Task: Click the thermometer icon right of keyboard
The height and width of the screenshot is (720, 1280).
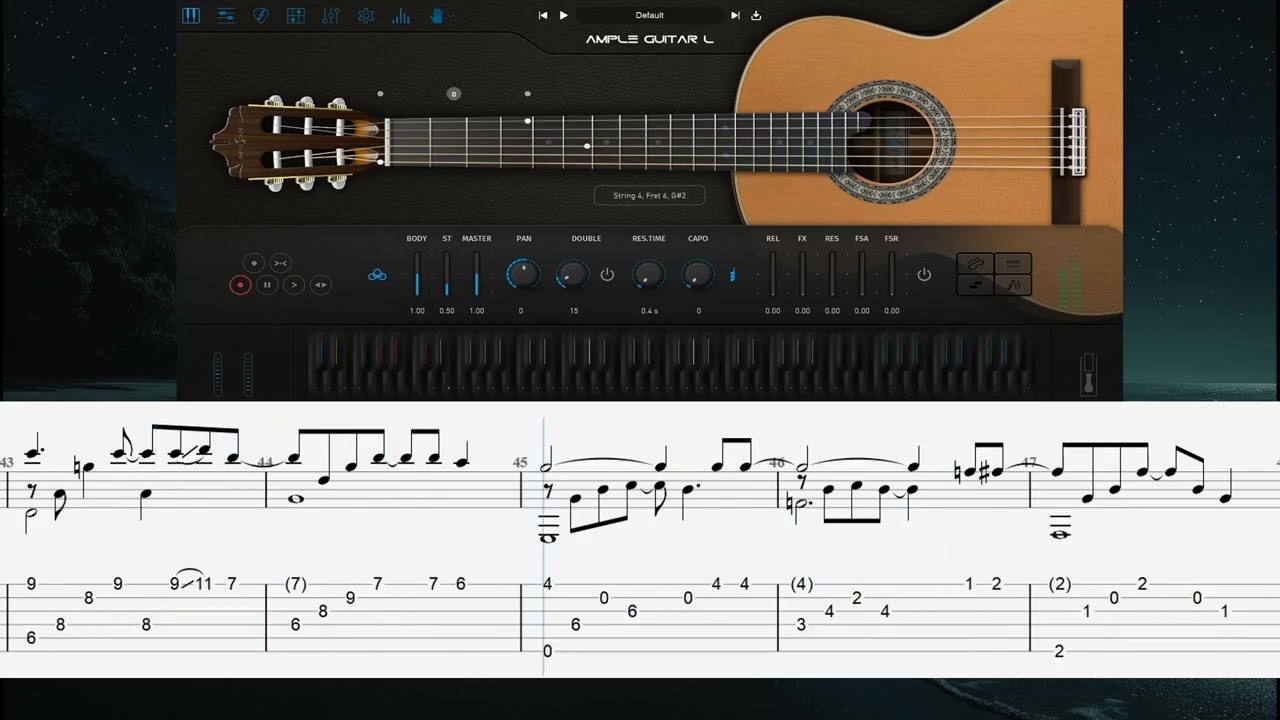Action: (x=1090, y=374)
